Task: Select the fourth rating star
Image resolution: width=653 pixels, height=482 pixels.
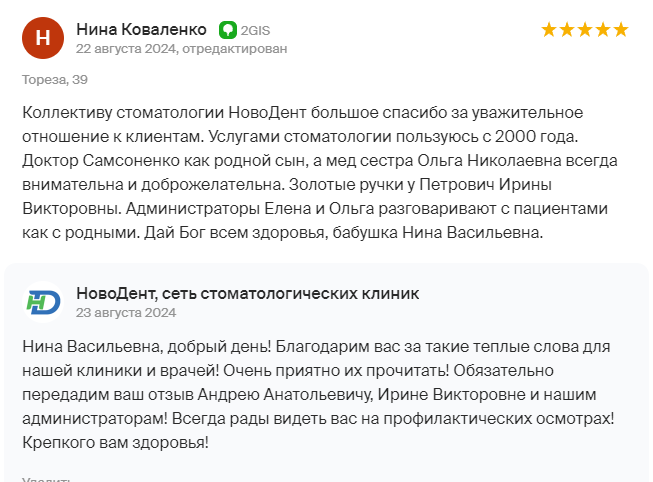Action: 603,30
